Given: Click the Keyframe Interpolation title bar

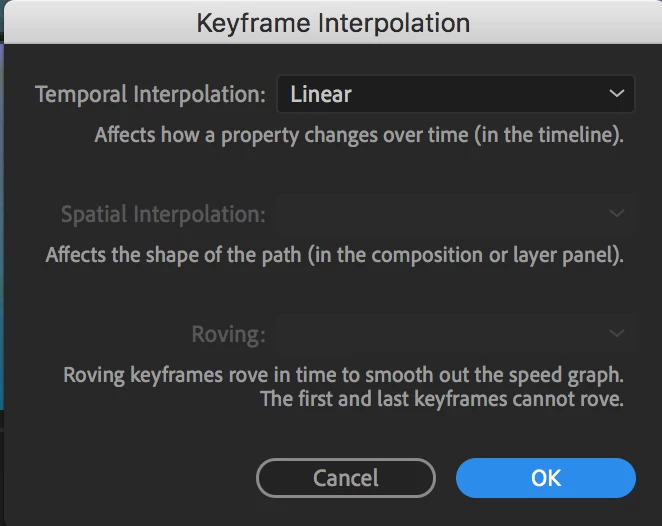Looking at the screenshot, I should tap(333, 22).
